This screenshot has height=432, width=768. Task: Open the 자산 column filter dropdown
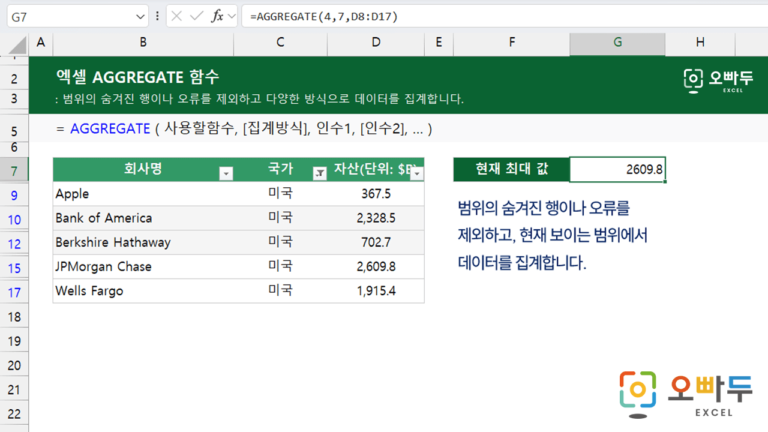pos(417,173)
